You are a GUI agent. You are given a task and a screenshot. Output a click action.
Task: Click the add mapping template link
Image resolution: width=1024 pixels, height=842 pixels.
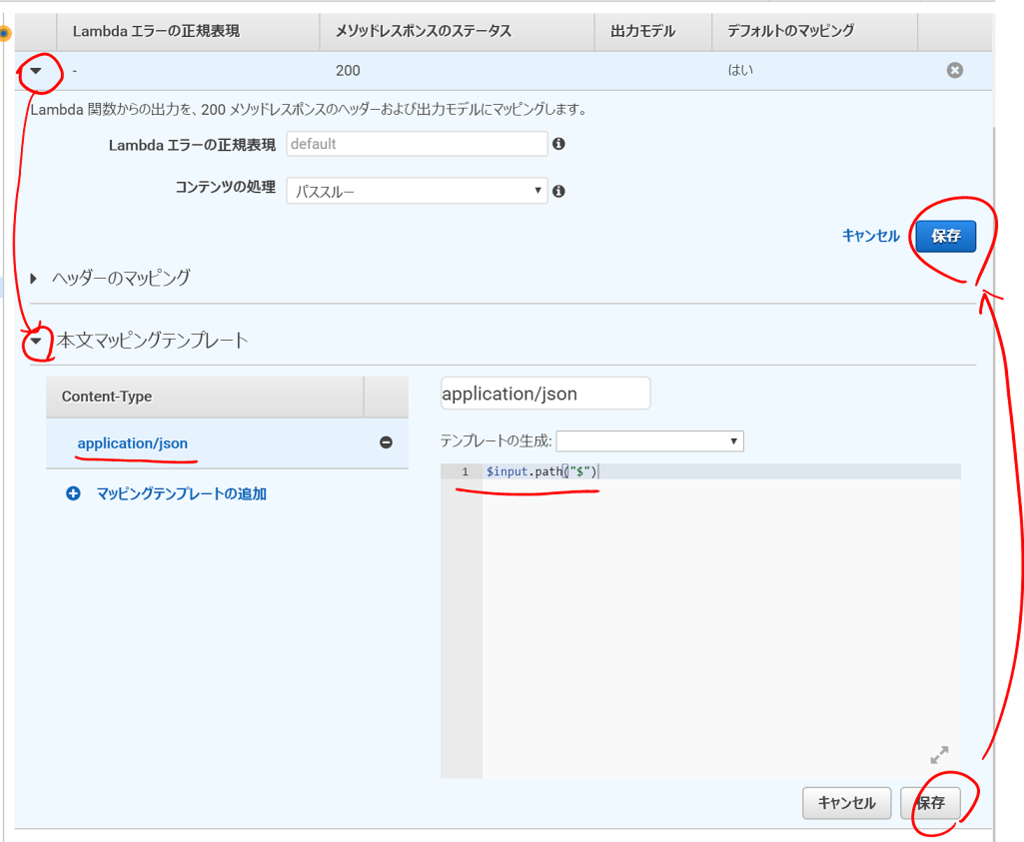tap(182, 494)
